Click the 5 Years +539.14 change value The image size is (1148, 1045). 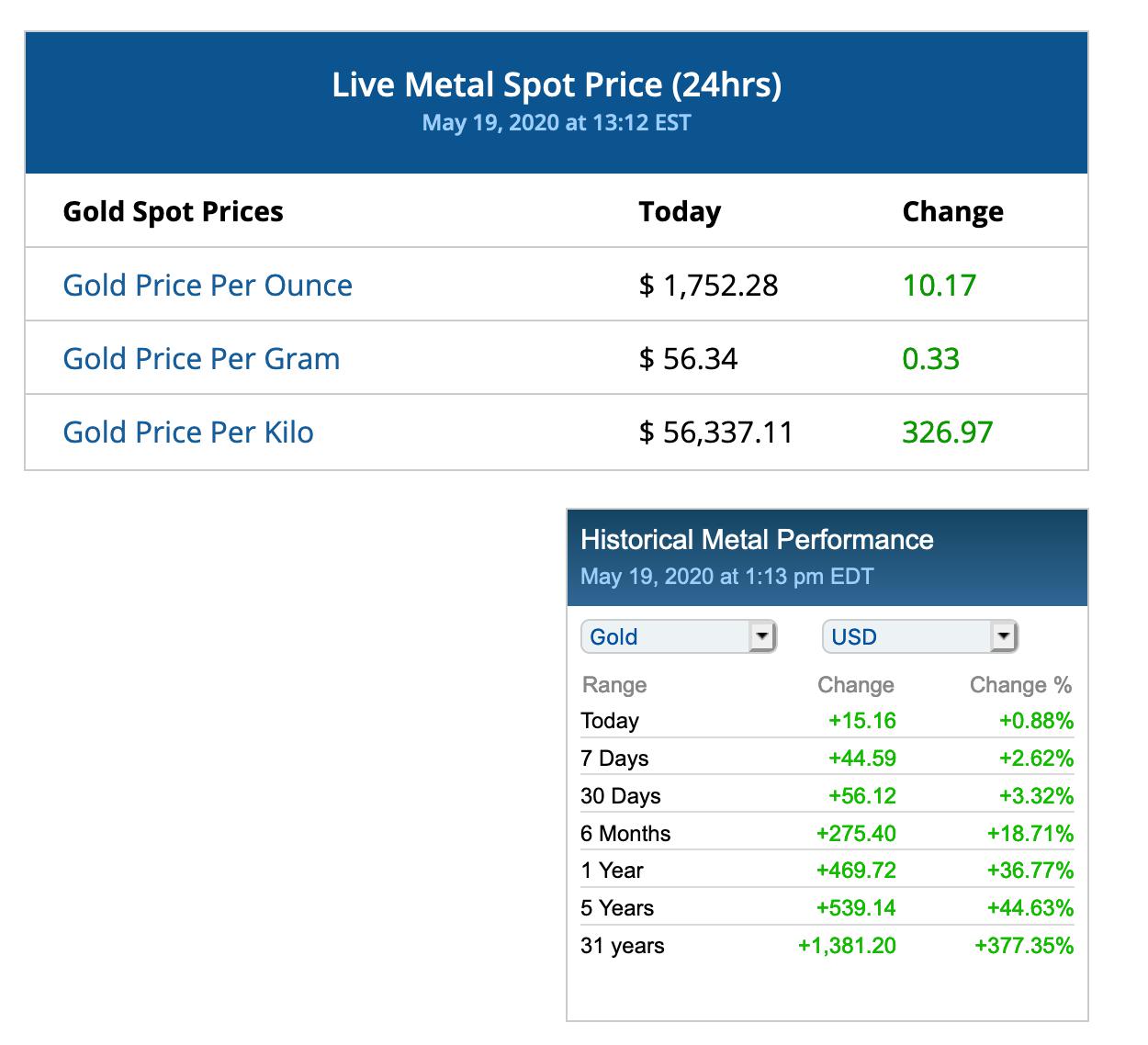tap(855, 908)
